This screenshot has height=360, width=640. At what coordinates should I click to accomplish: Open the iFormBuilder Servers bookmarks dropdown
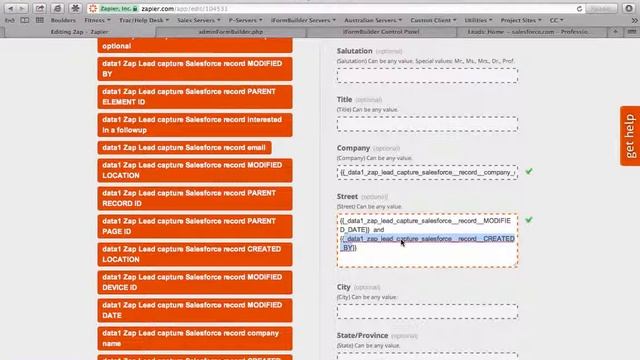[303, 20]
